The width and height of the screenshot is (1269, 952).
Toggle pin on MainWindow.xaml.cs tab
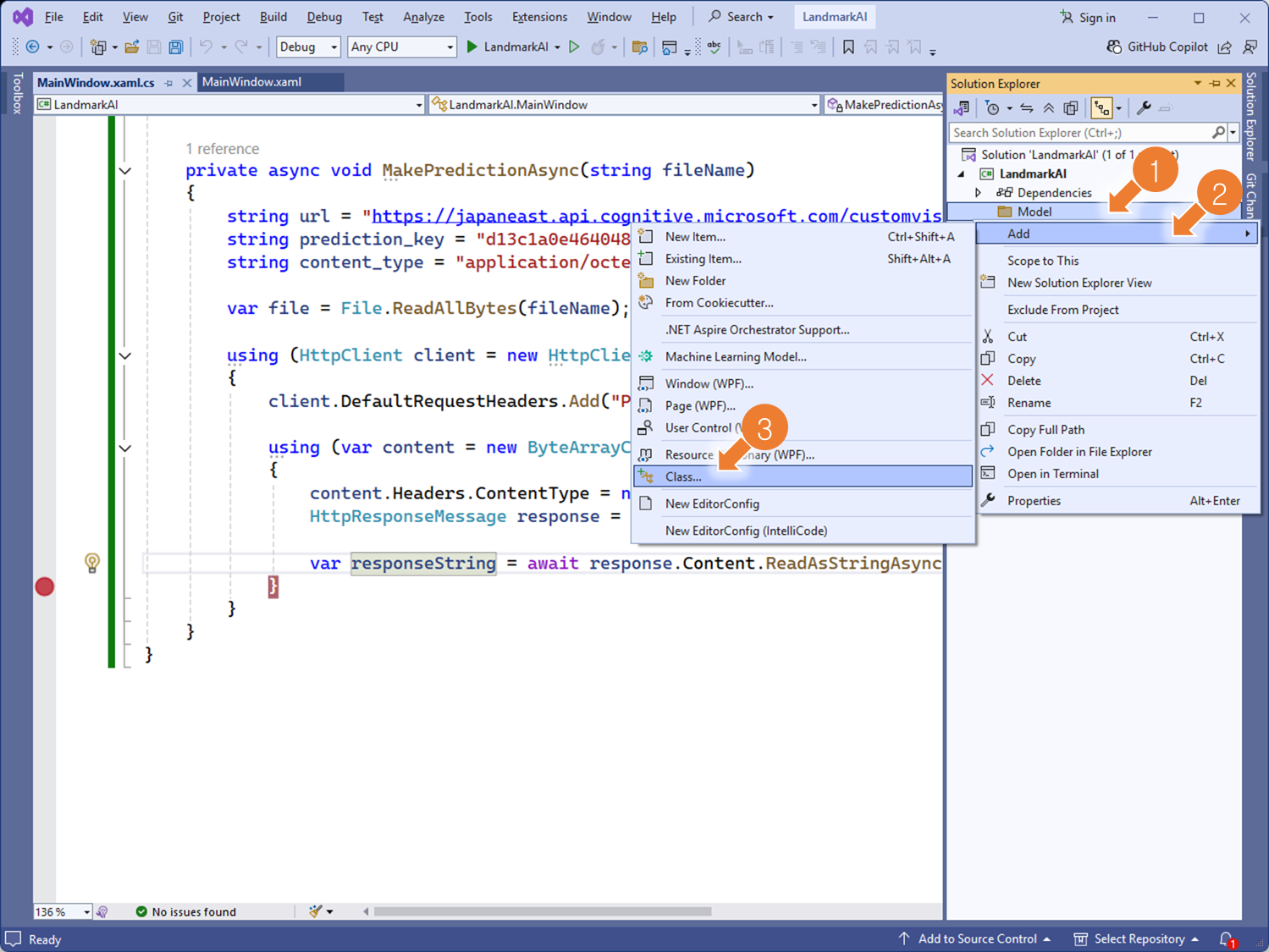click(168, 83)
